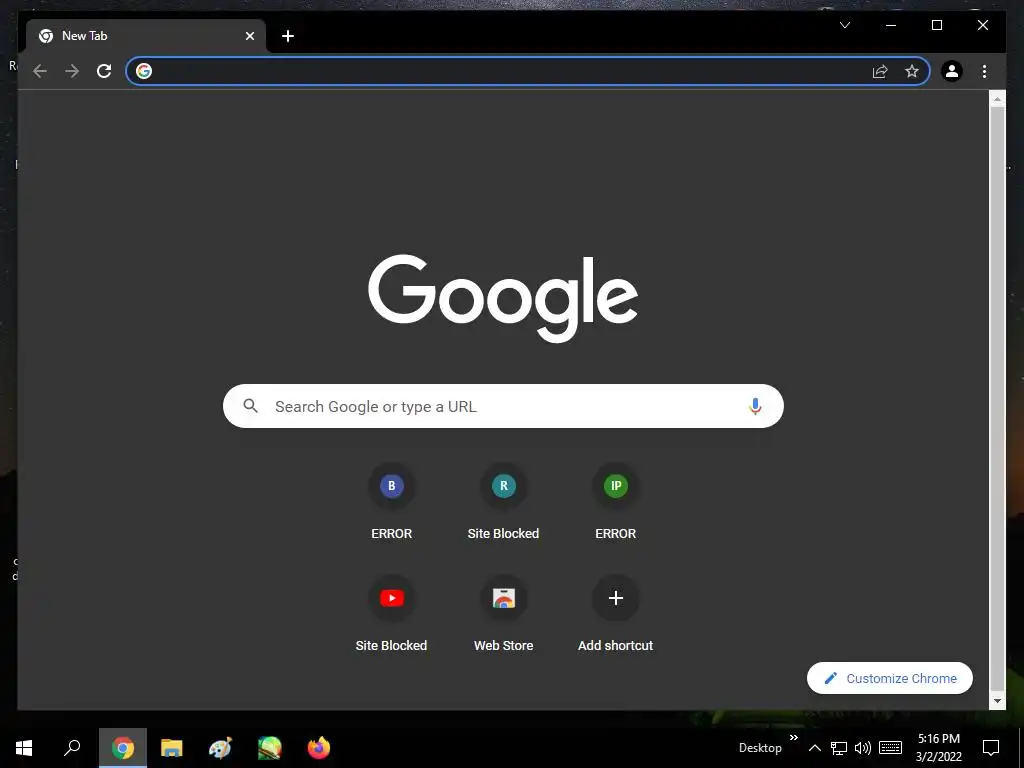Click the magnifier icon in search box
This screenshot has height=768, width=1024.
(x=250, y=406)
